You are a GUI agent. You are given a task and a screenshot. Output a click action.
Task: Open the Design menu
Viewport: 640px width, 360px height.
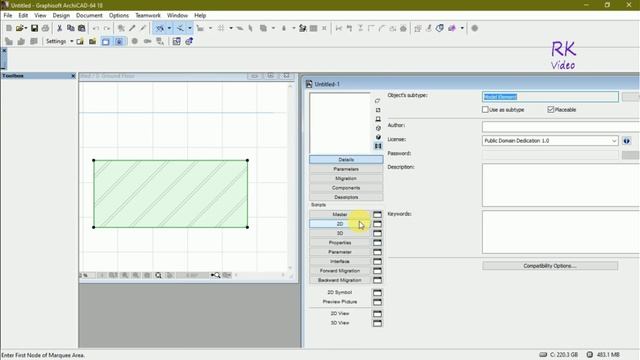[x=61, y=15]
